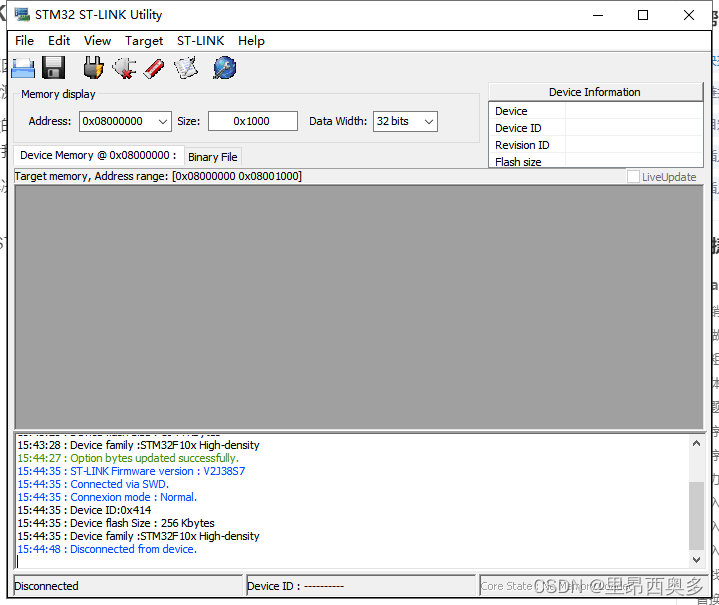Screen dimensions: 719x605
Task: Open the ST-LINK menu
Action: tap(200, 41)
